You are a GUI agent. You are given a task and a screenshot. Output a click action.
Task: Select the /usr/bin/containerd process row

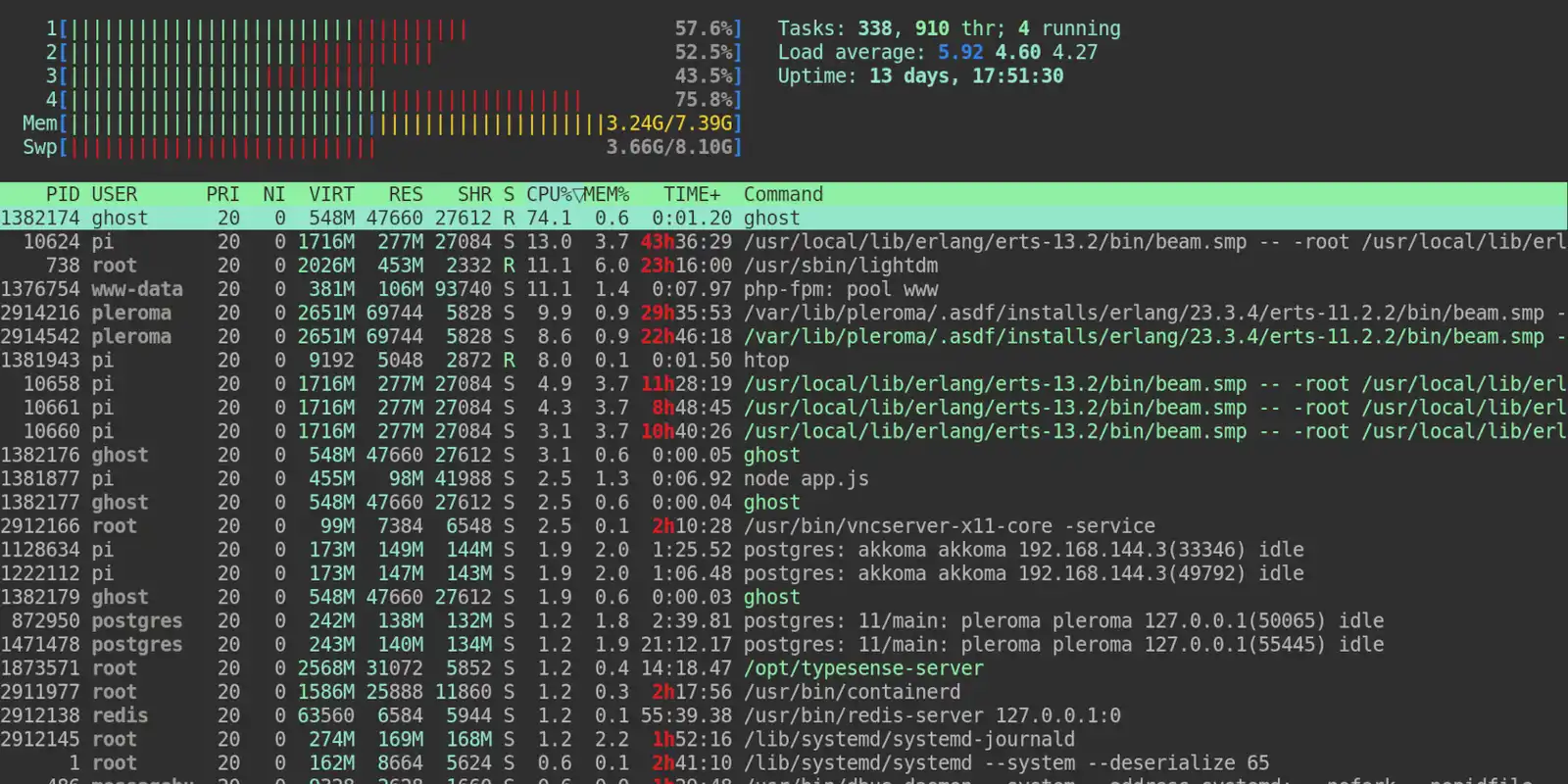[784, 692]
